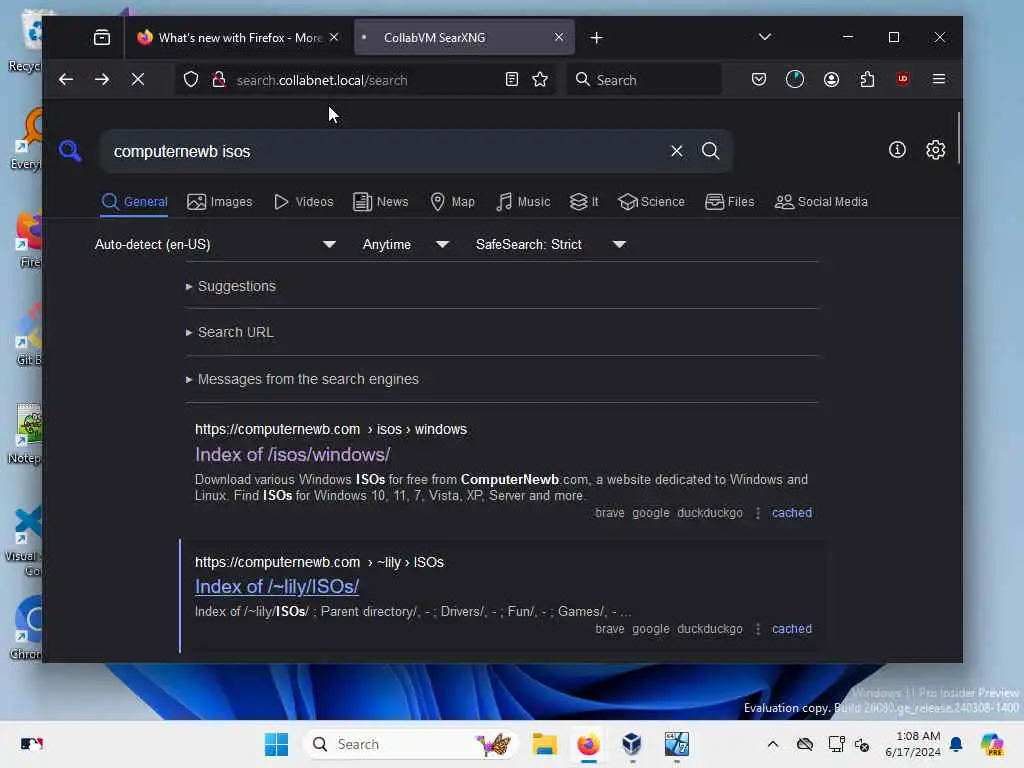Viewport: 1024px width, 768px height.
Task: Submit search with the magnifier button
Action: pos(711,151)
